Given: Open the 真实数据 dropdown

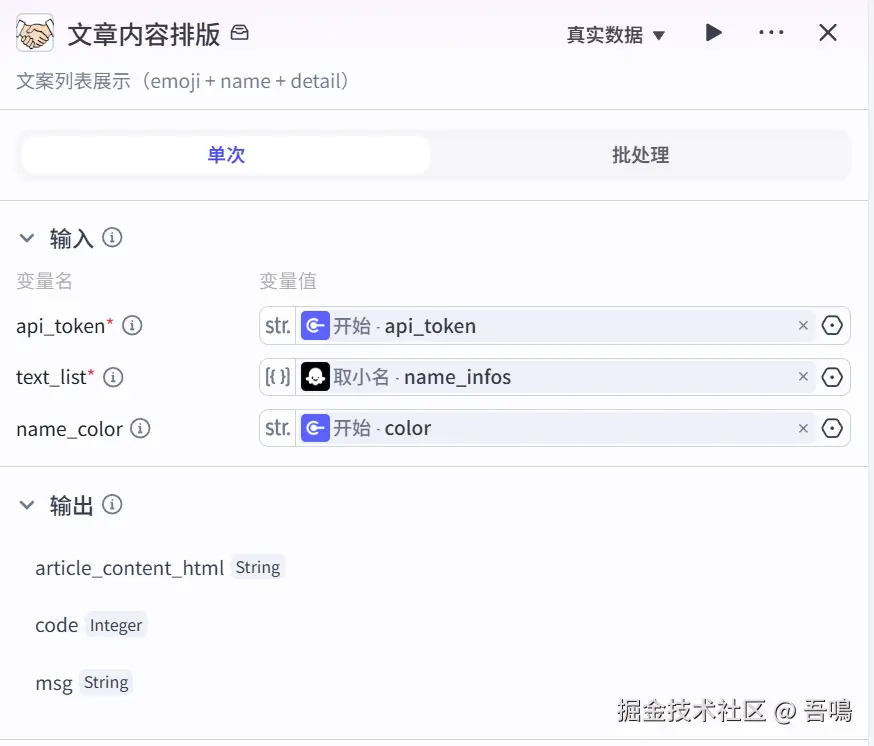Looking at the screenshot, I should [615, 35].
